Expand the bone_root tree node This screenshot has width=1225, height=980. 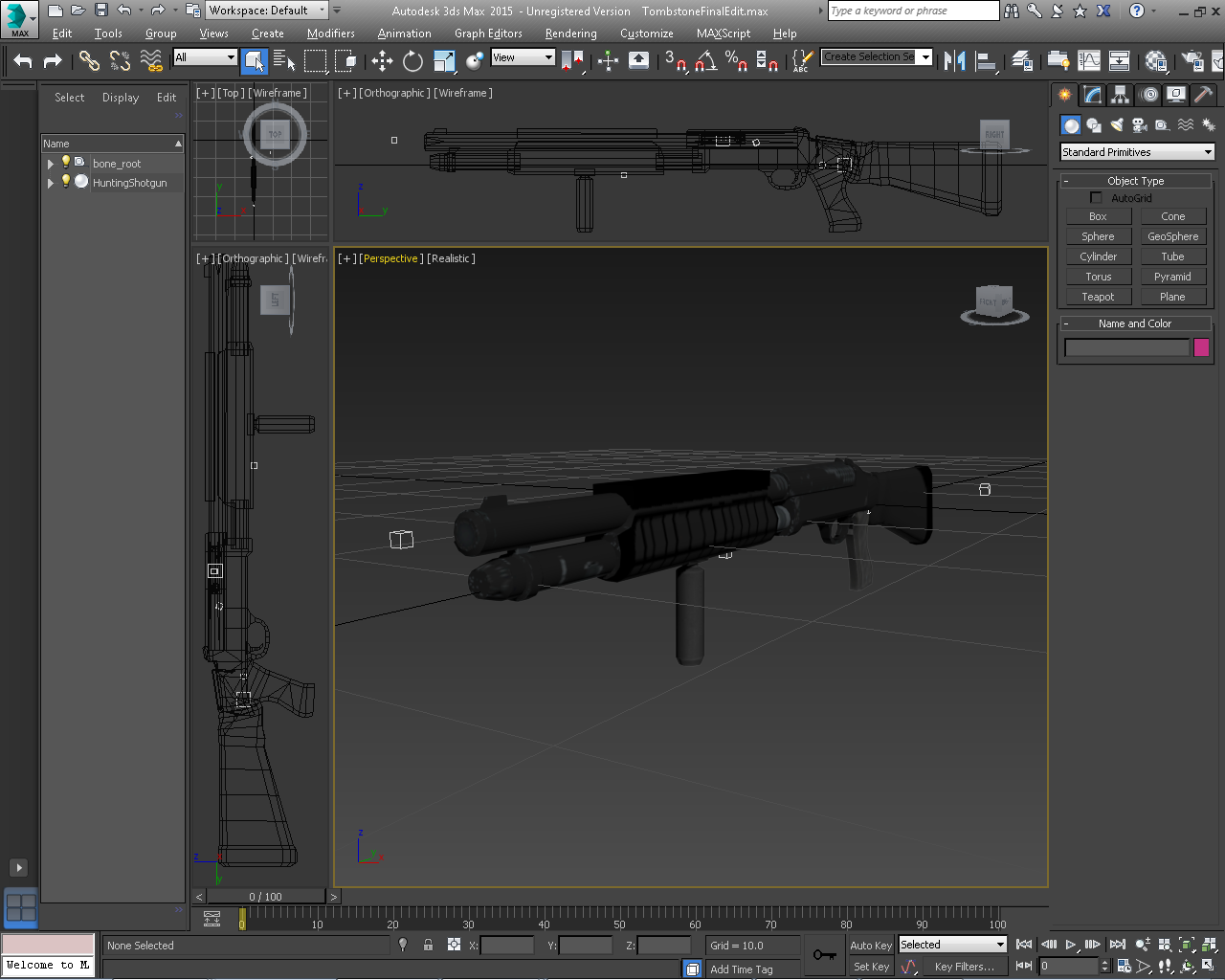tap(50, 164)
